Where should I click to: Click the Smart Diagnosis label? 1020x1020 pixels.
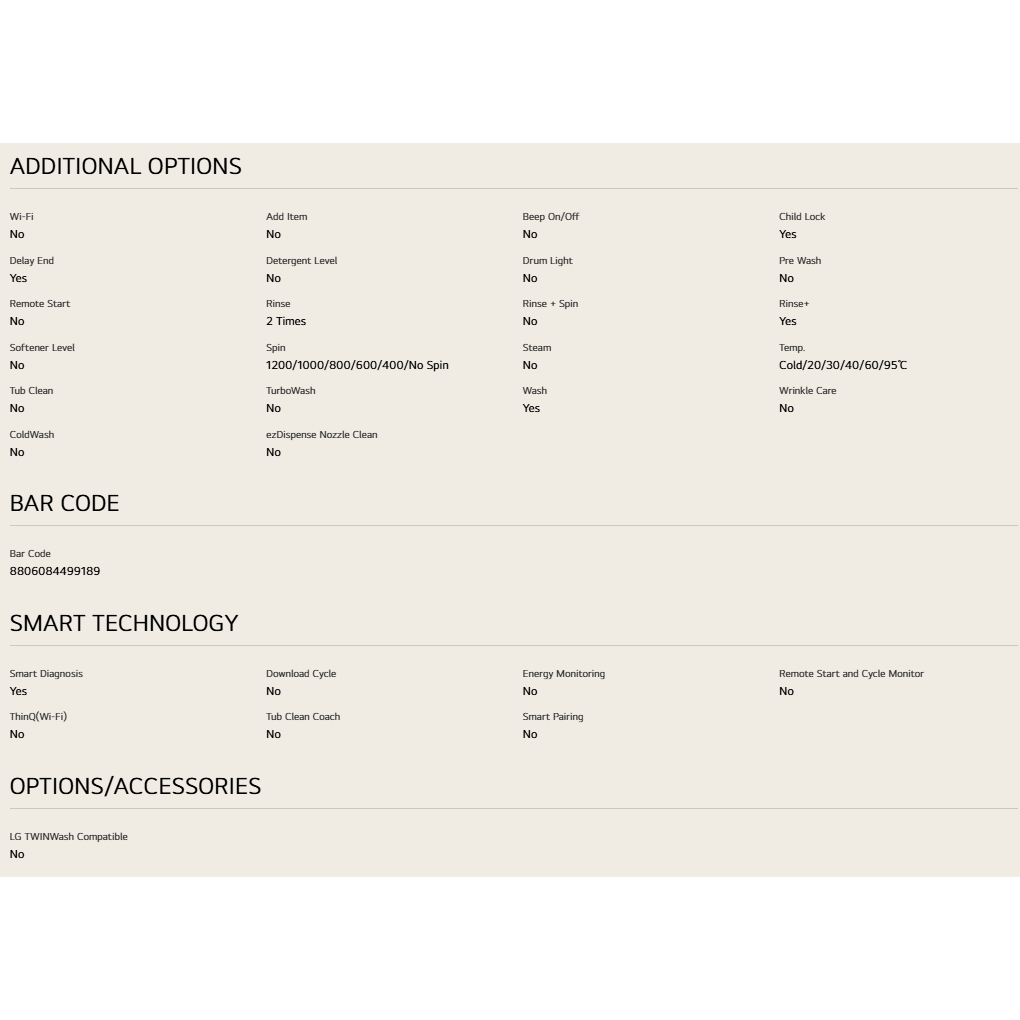[46, 674]
